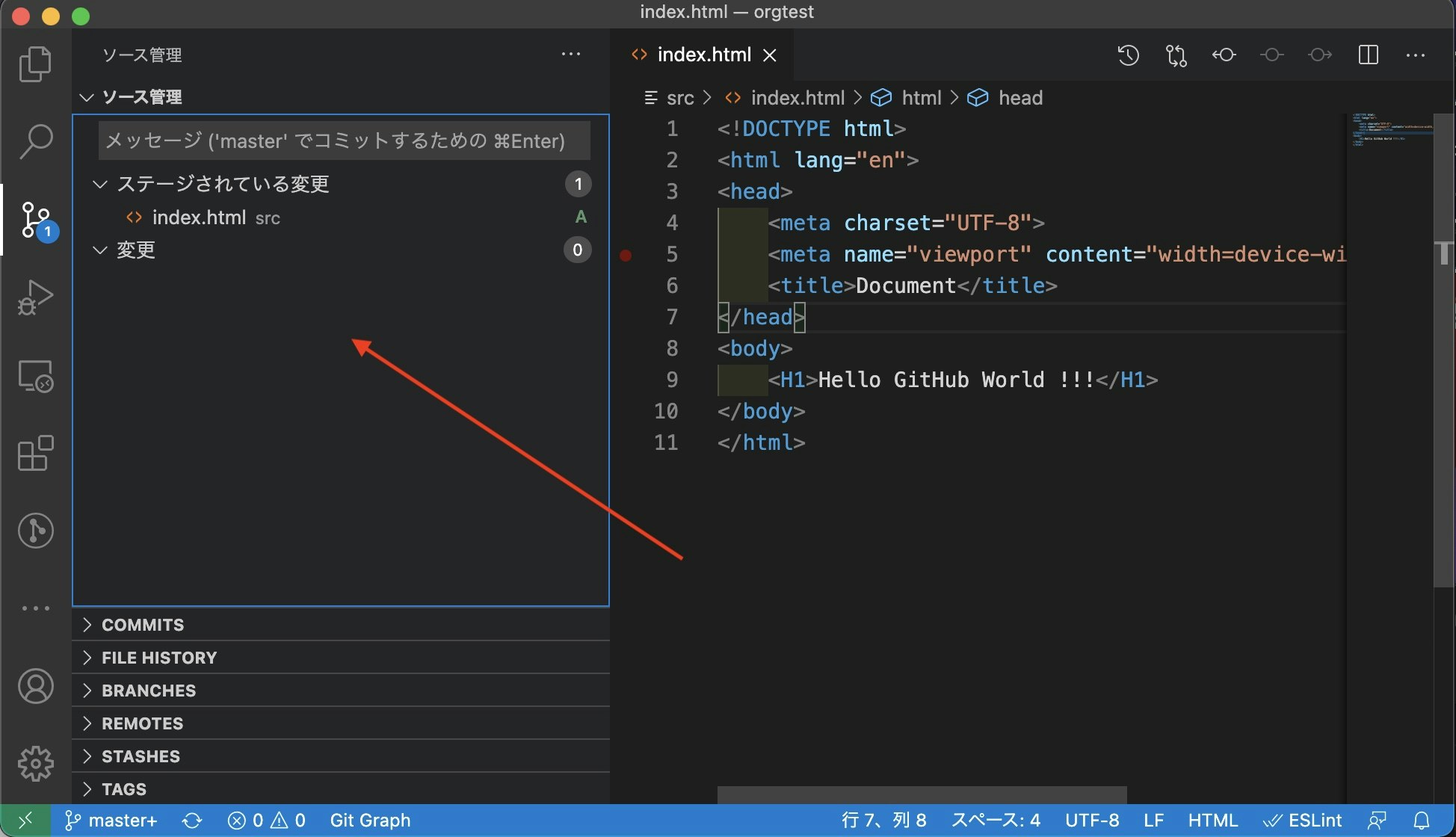Open the GitLens icon in the activity bar
1456x837 pixels.
pyautogui.click(x=35, y=531)
